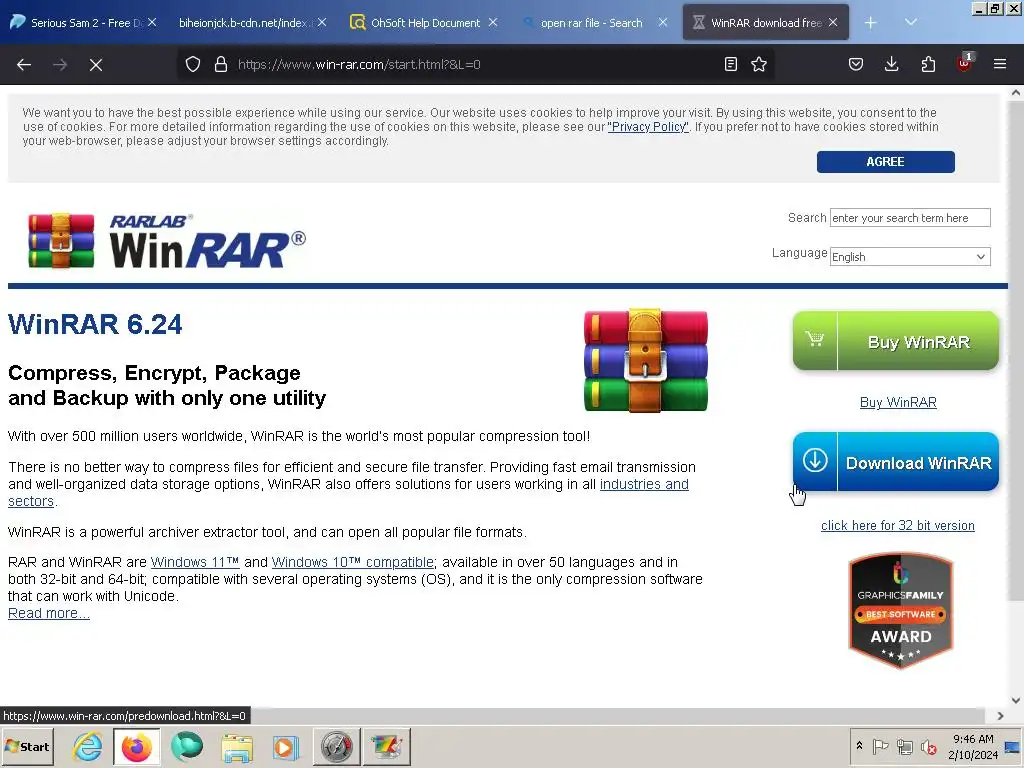Open the Firefox hamburger application menu

click(1000, 64)
